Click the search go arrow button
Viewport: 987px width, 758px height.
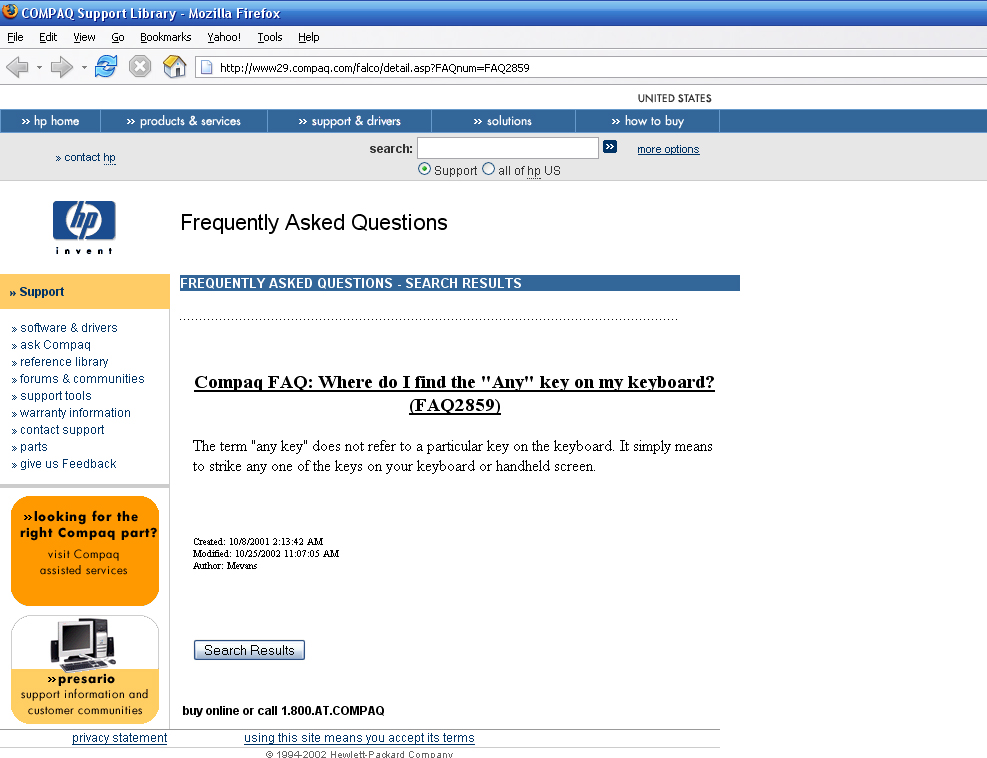(610, 147)
